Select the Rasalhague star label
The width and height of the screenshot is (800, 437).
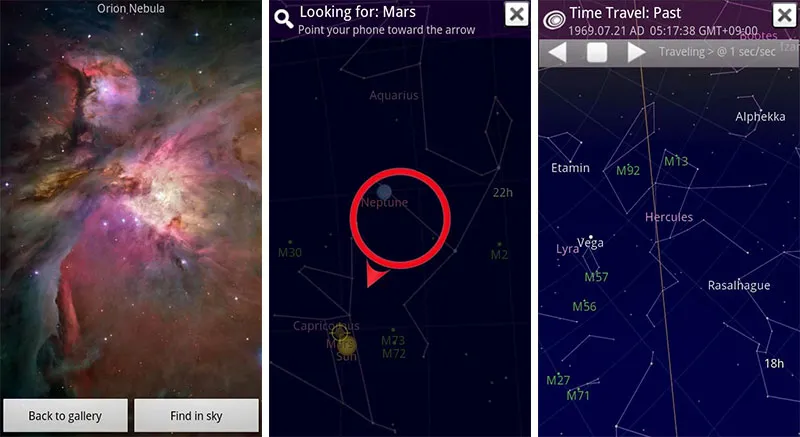(x=739, y=286)
